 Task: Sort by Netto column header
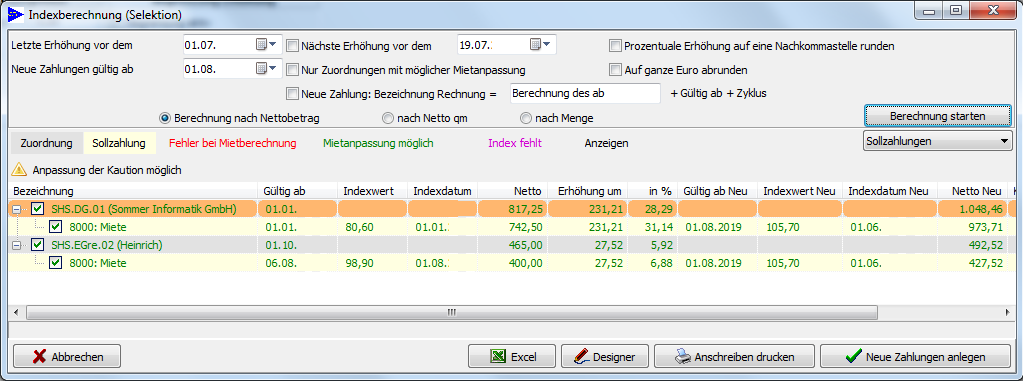(x=513, y=191)
